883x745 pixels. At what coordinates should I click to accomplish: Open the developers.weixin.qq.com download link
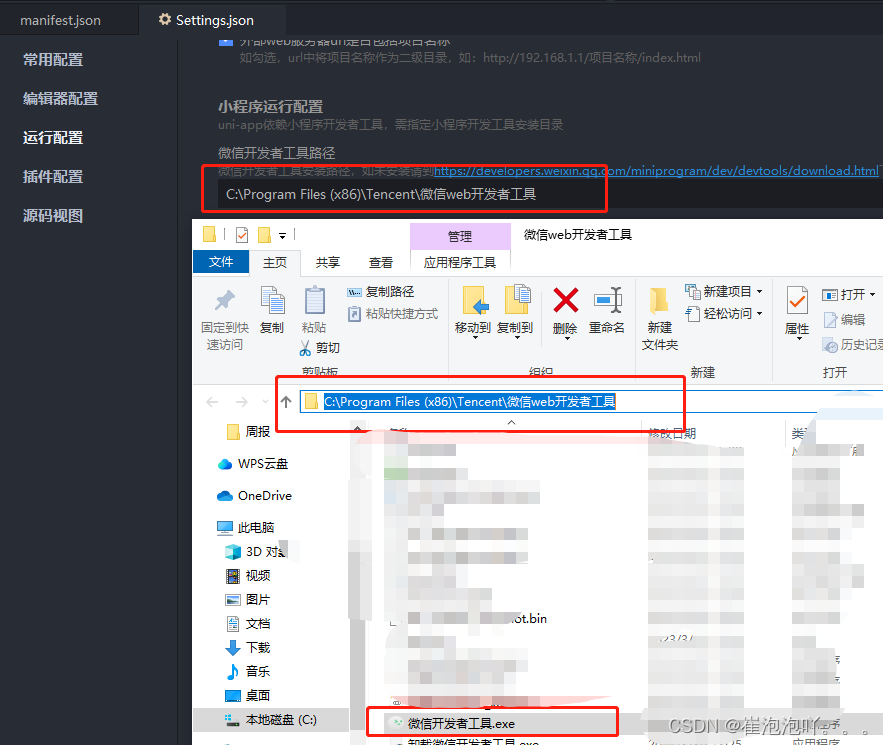pyautogui.click(x=656, y=171)
